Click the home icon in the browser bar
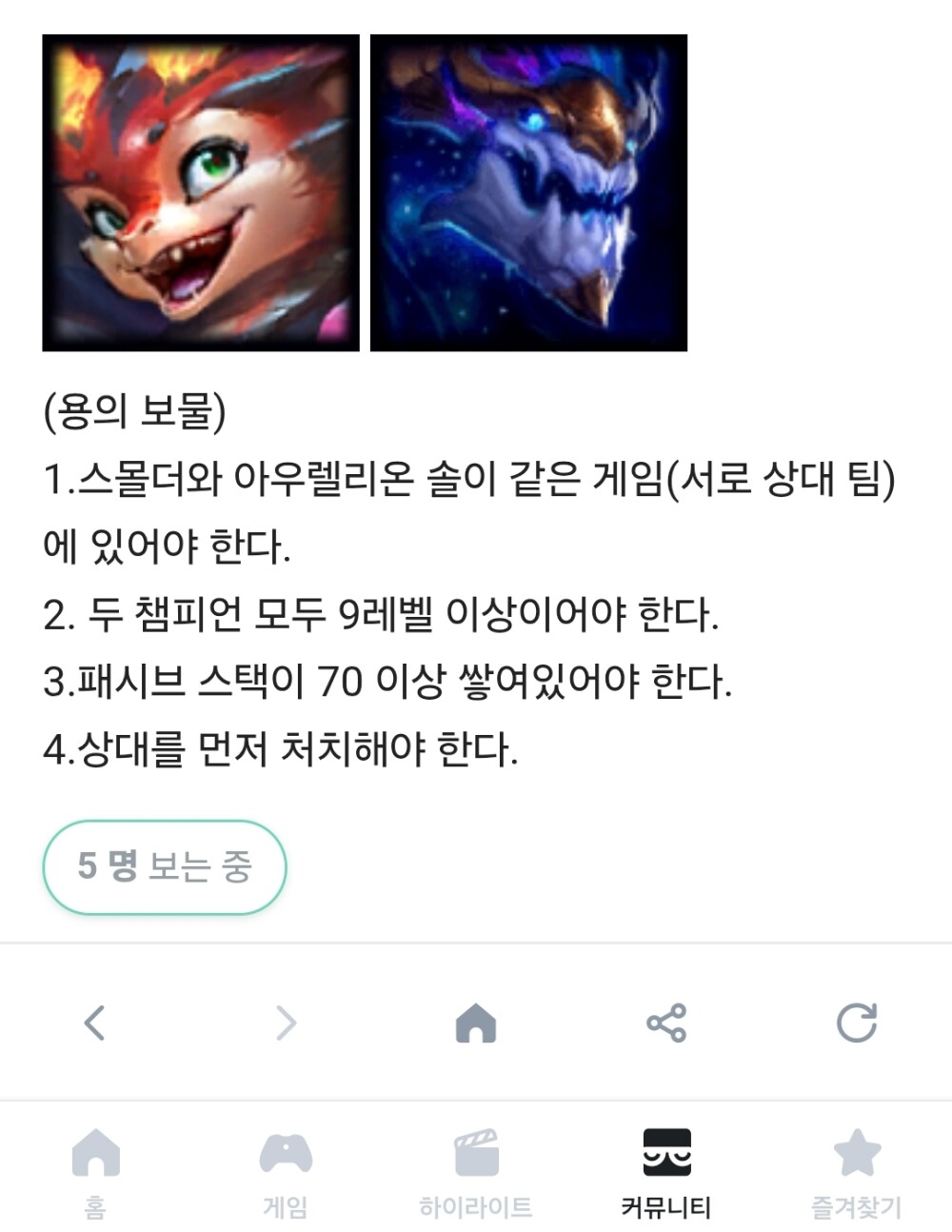Screen dimensions: 952x1232 [476, 1023]
